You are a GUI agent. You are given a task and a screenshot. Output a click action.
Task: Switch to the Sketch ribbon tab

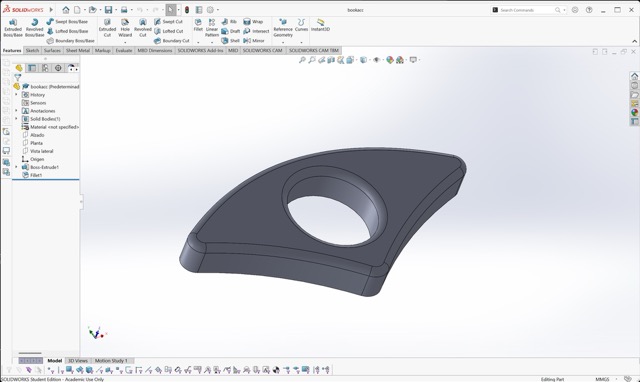32,51
